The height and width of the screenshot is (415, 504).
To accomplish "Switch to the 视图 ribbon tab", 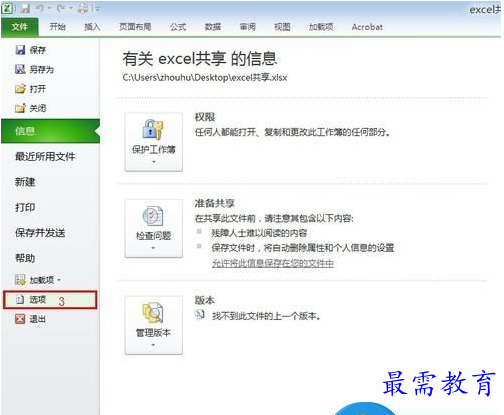I will (x=282, y=27).
